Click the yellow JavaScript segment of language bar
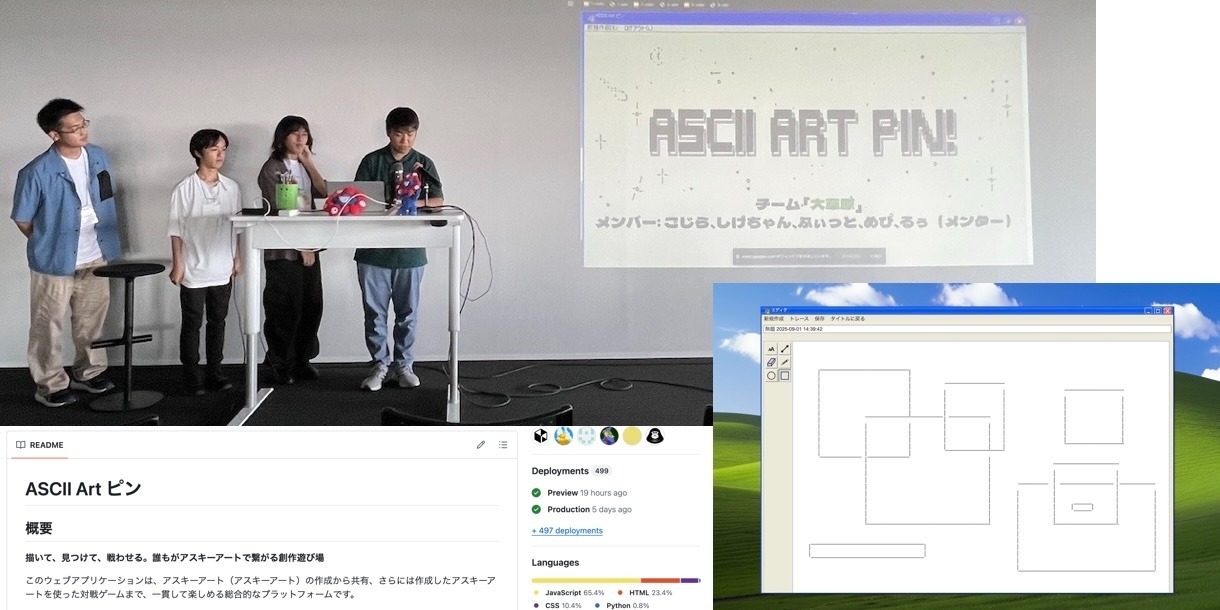 click(x=586, y=580)
